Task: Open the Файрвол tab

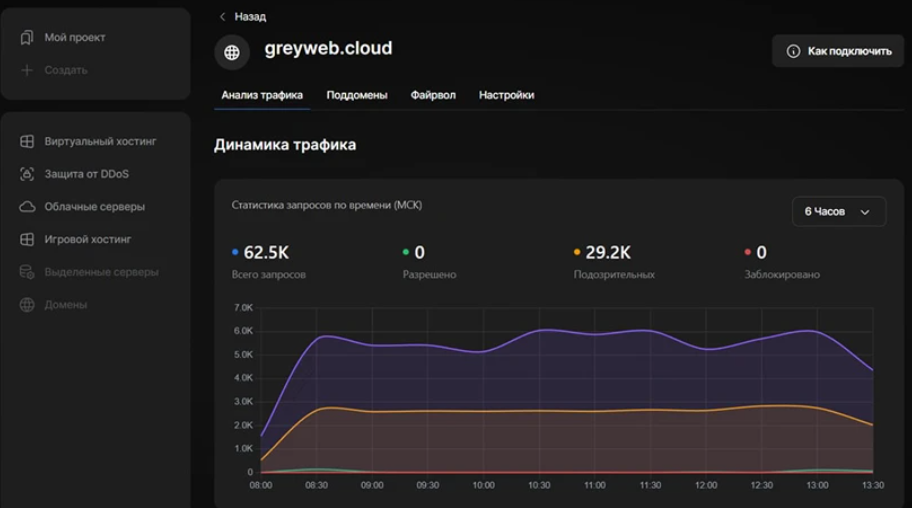Action: point(433,95)
